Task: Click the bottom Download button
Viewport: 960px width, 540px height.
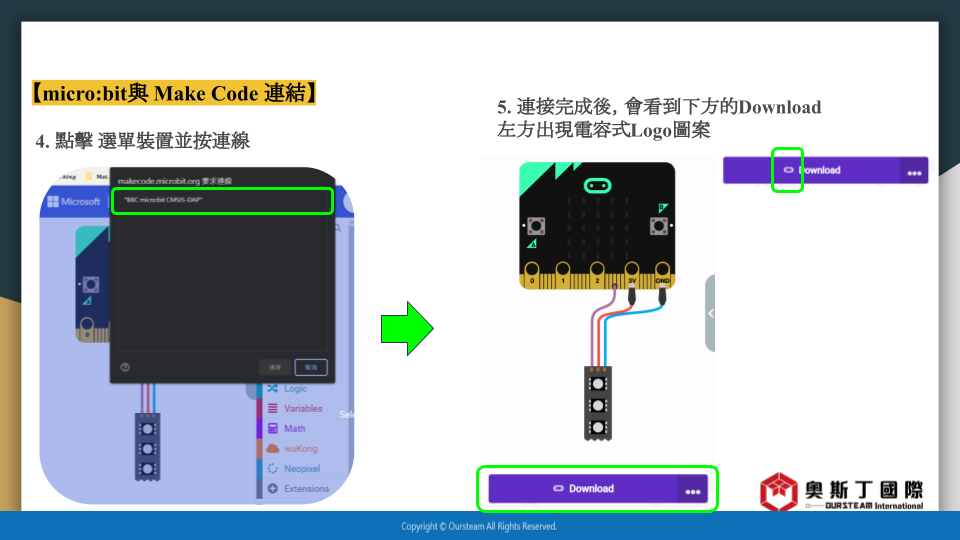Action: (583, 489)
